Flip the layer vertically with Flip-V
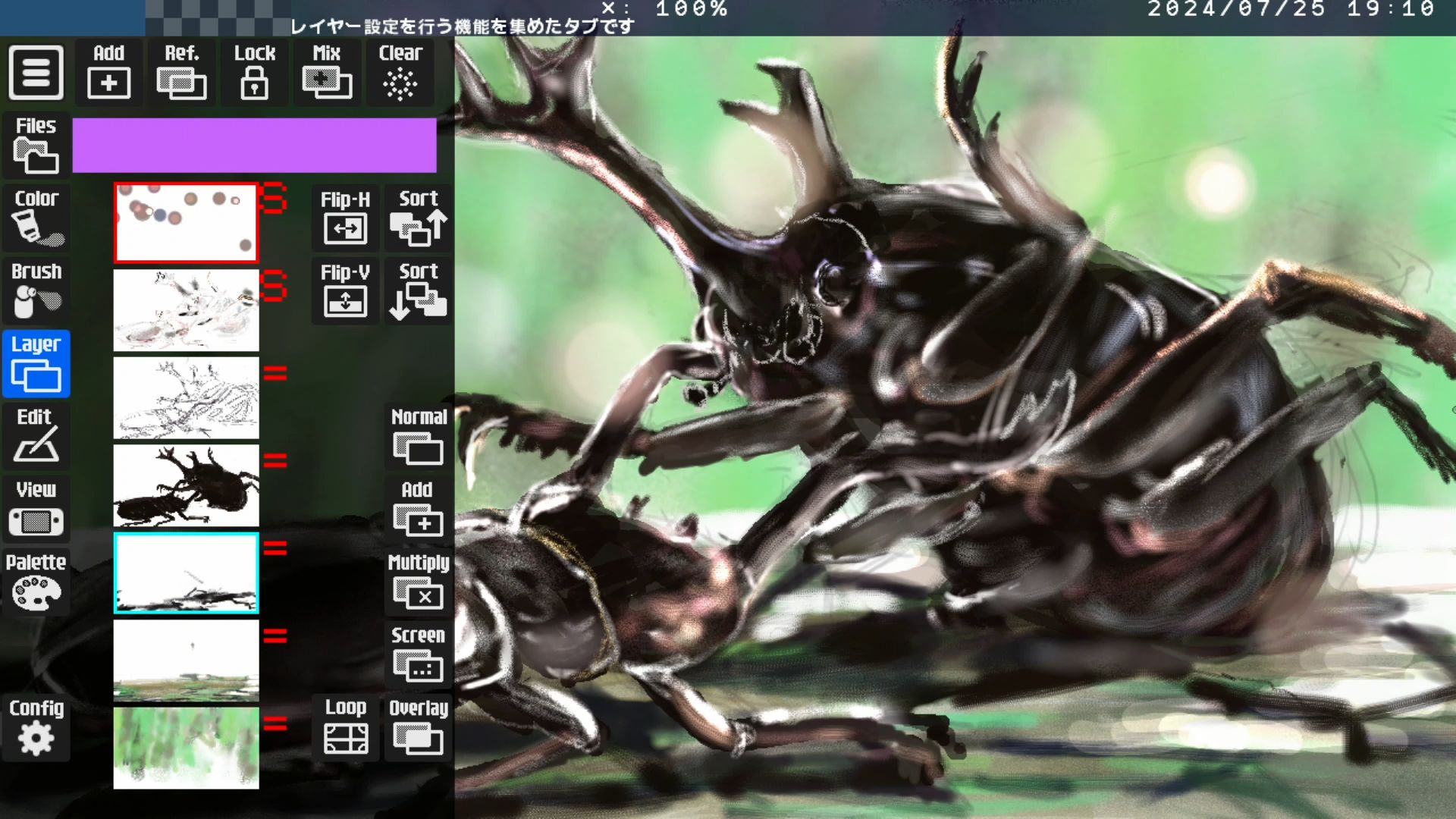 point(345,291)
